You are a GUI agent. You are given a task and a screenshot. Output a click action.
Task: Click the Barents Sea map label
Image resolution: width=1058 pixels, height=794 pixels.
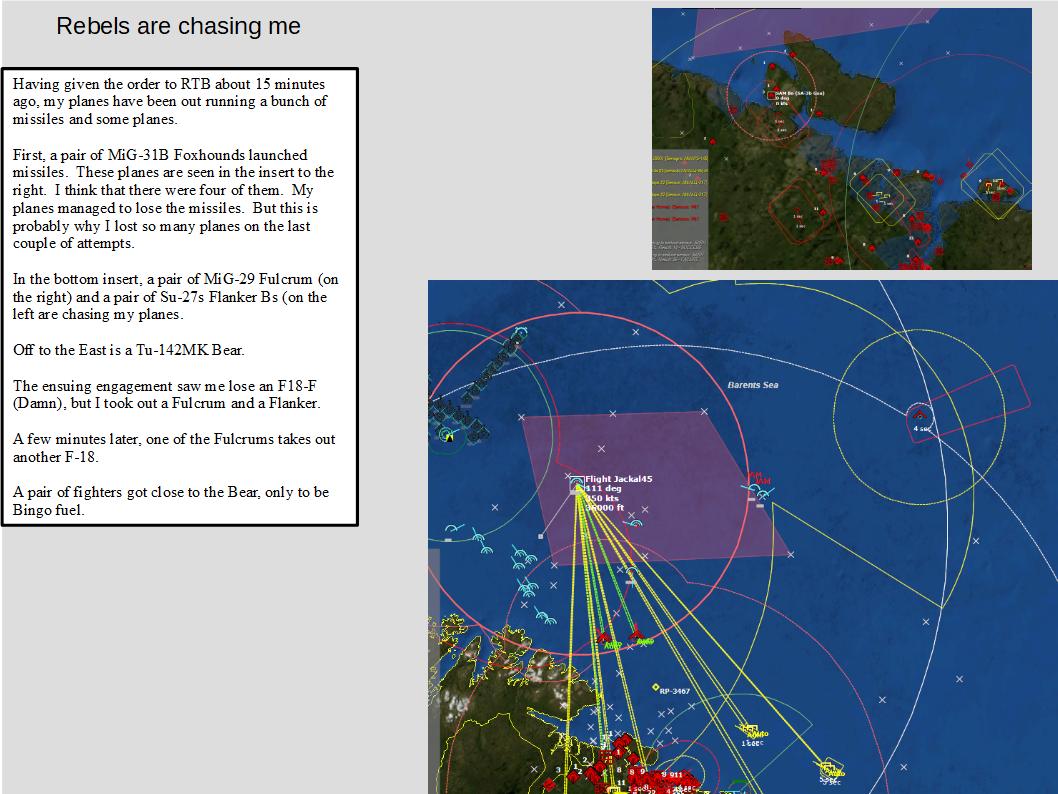pos(752,385)
